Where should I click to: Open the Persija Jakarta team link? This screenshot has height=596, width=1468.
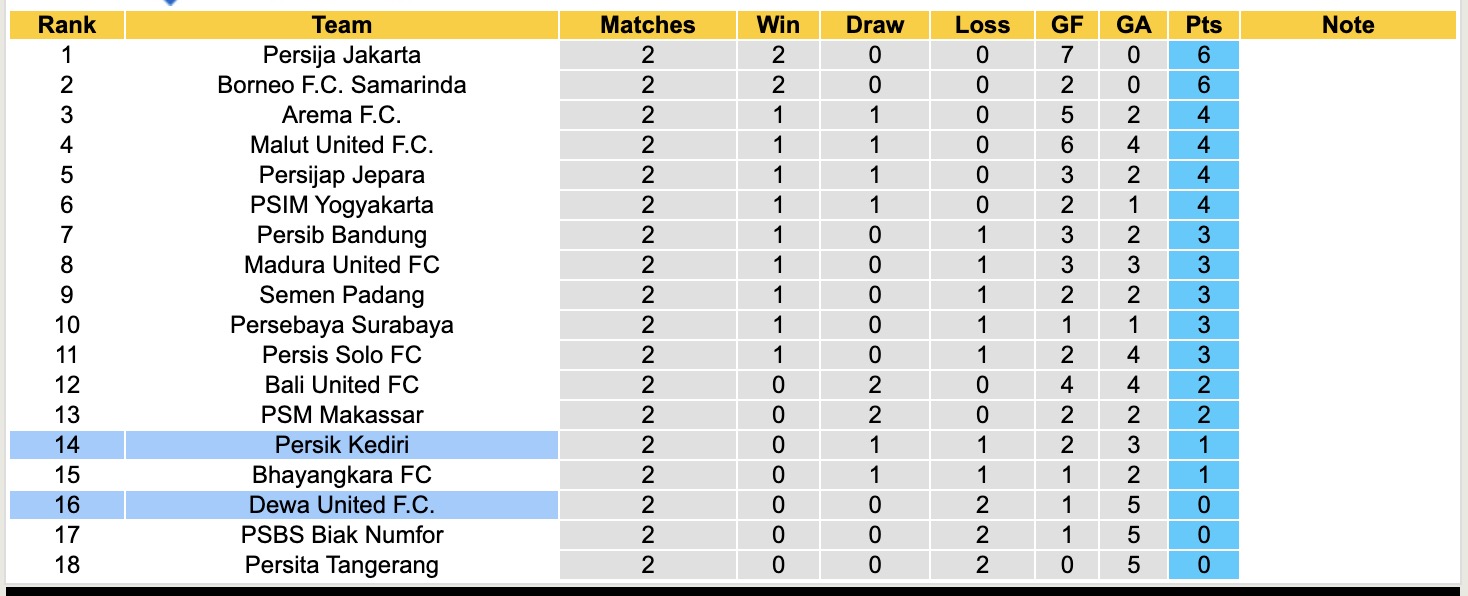(x=342, y=55)
